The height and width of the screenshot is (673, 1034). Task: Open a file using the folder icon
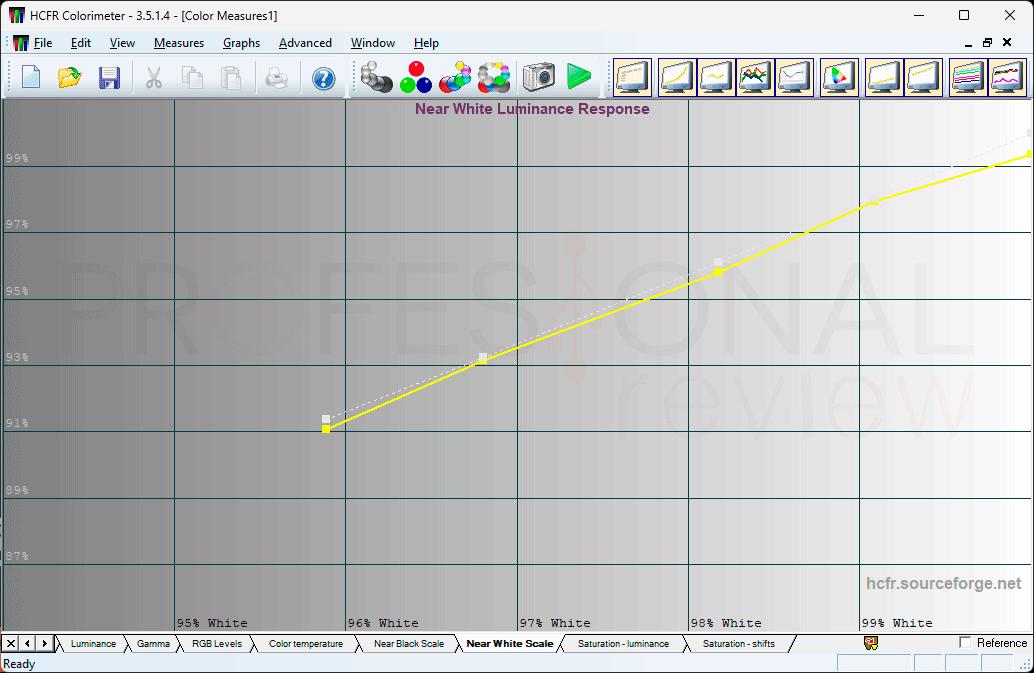[70, 78]
